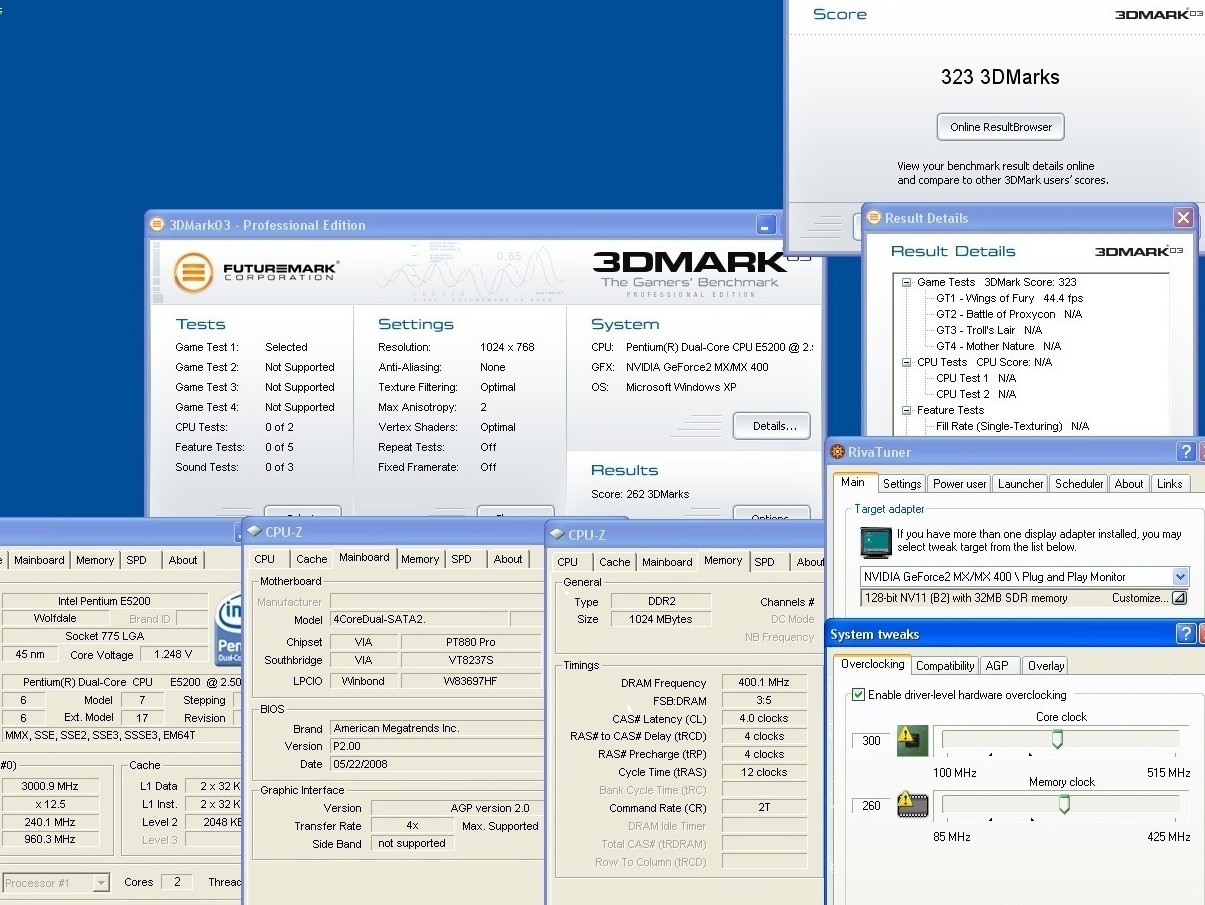Select CPU Test 1 row in Result Details
The image size is (1205, 905).
pyautogui.click(x=976, y=378)
